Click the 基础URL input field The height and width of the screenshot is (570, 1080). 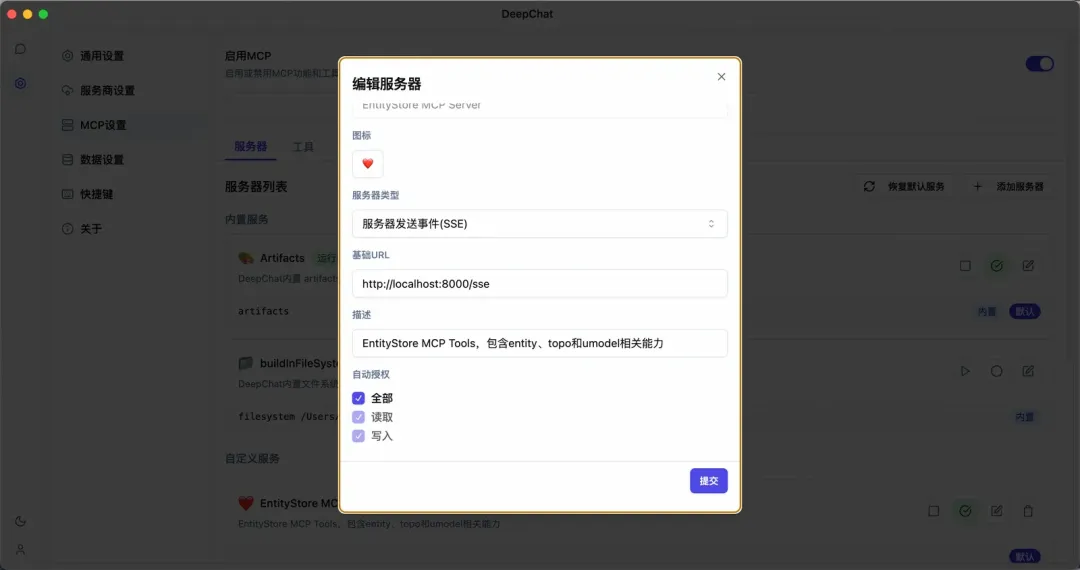pyautogui.click(x=539, y=284)
